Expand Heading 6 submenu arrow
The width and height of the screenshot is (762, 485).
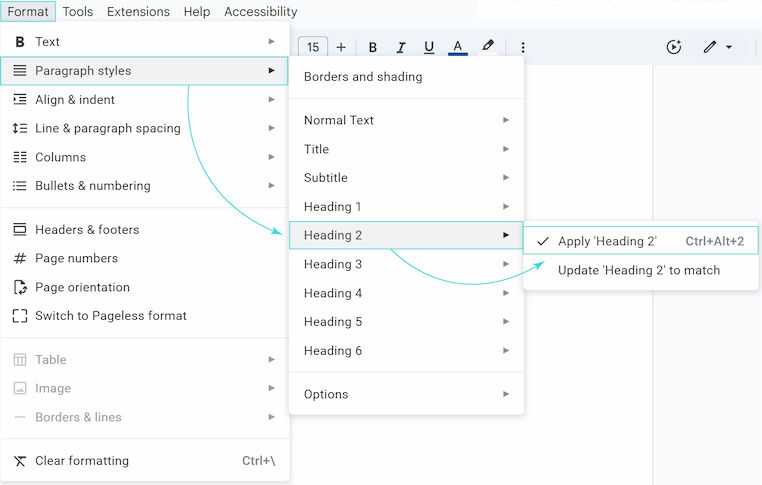pyautogui.click(x=506, y=350)
